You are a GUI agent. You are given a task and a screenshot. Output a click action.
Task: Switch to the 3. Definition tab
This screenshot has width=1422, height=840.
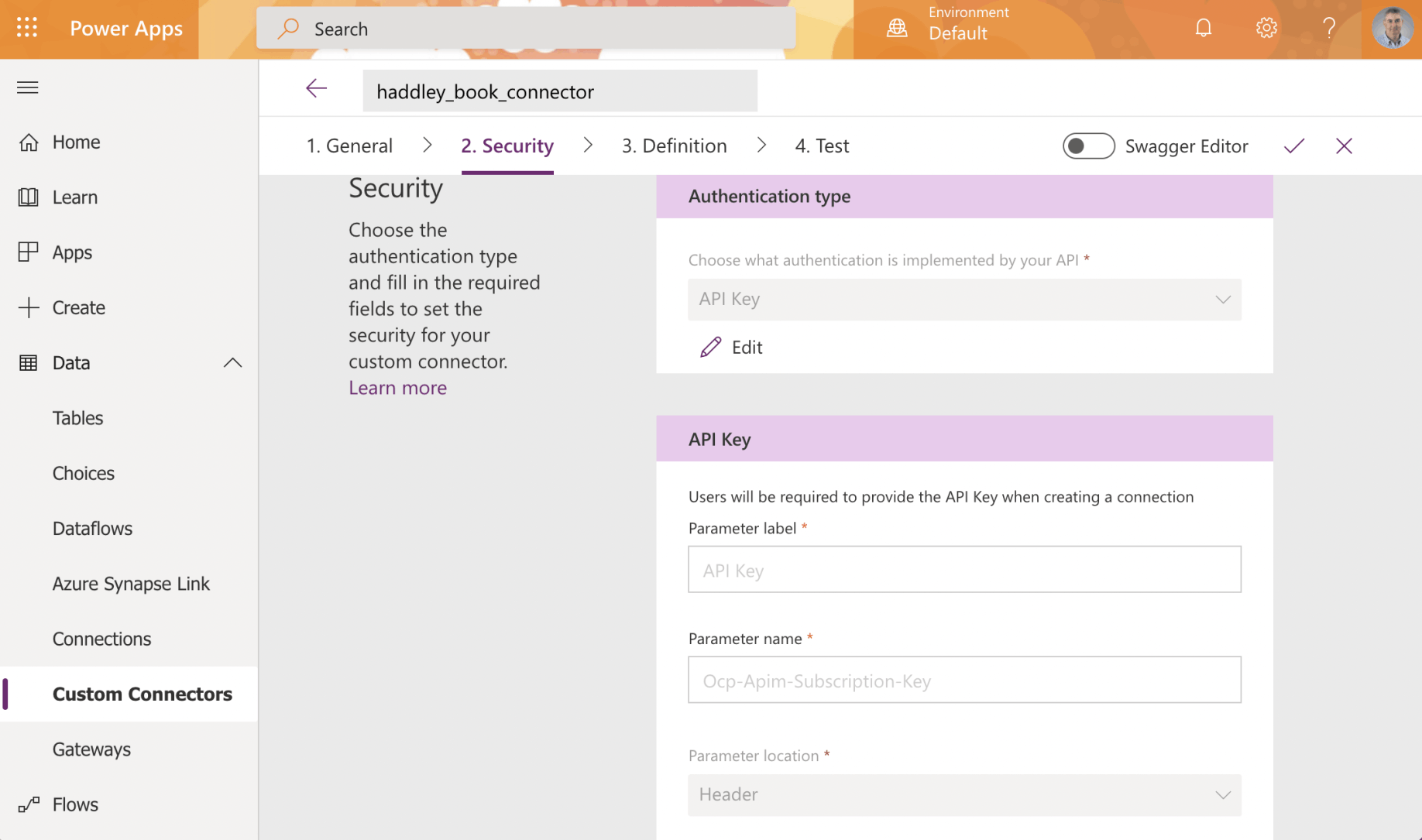[674, 146]
